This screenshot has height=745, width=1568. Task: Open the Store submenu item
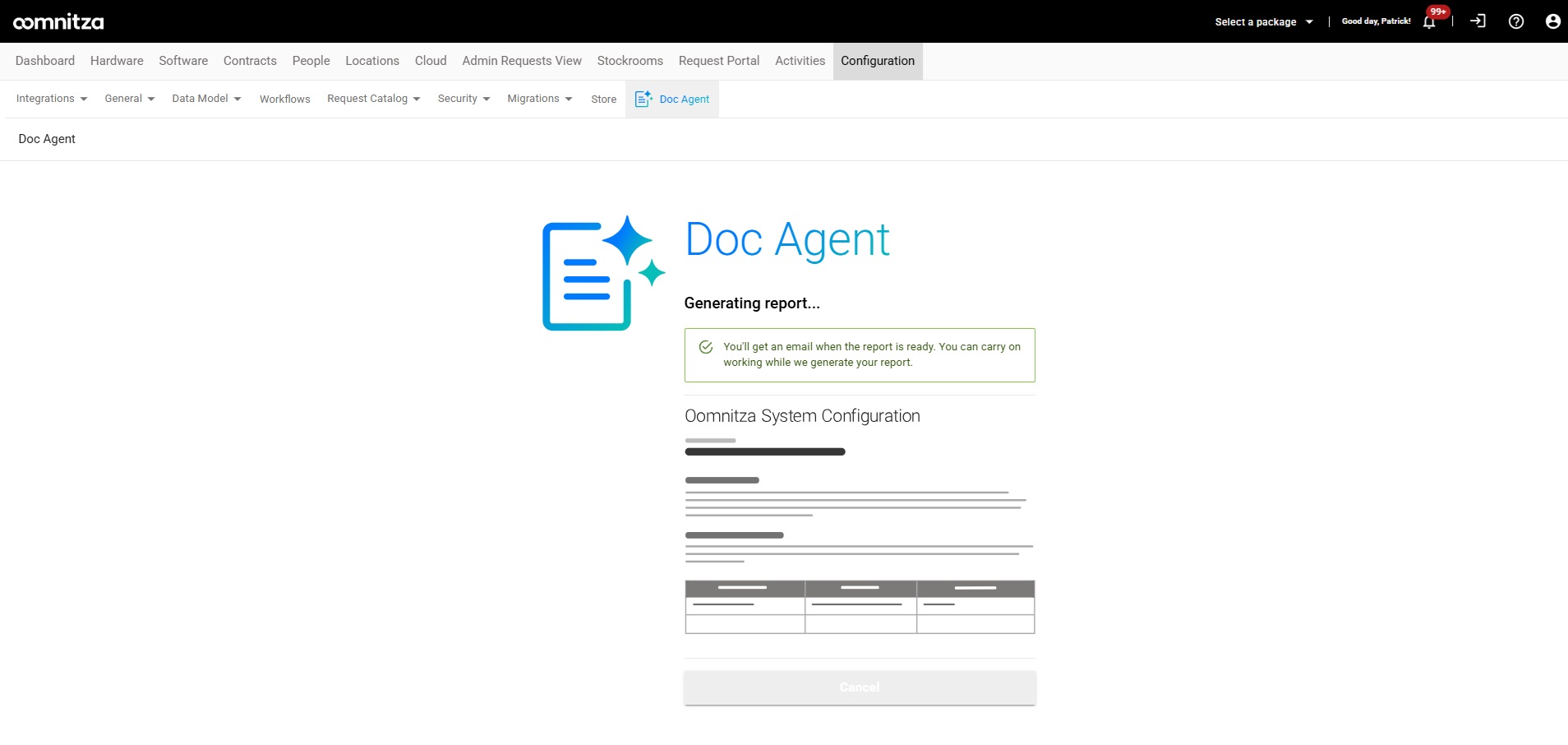(x=604, y=99)
